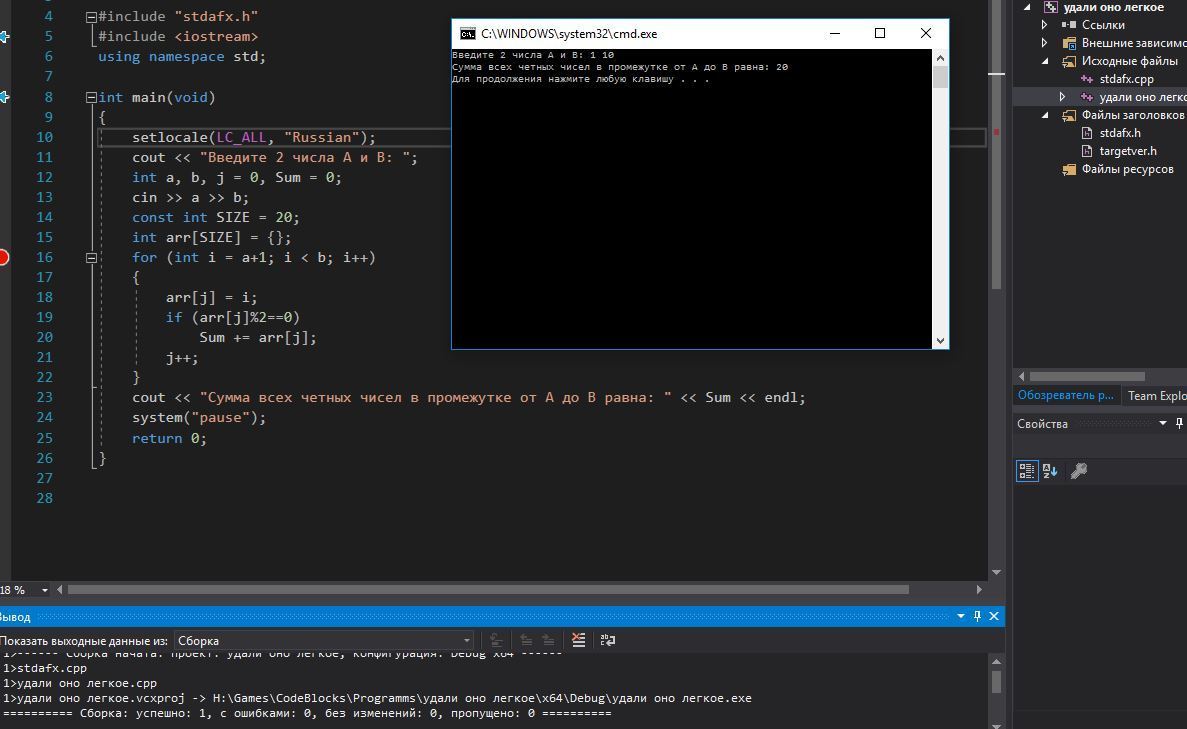Click the "using namespace std;" line
The width and height of the screenshot is (1187, 729).
point(182,57)
